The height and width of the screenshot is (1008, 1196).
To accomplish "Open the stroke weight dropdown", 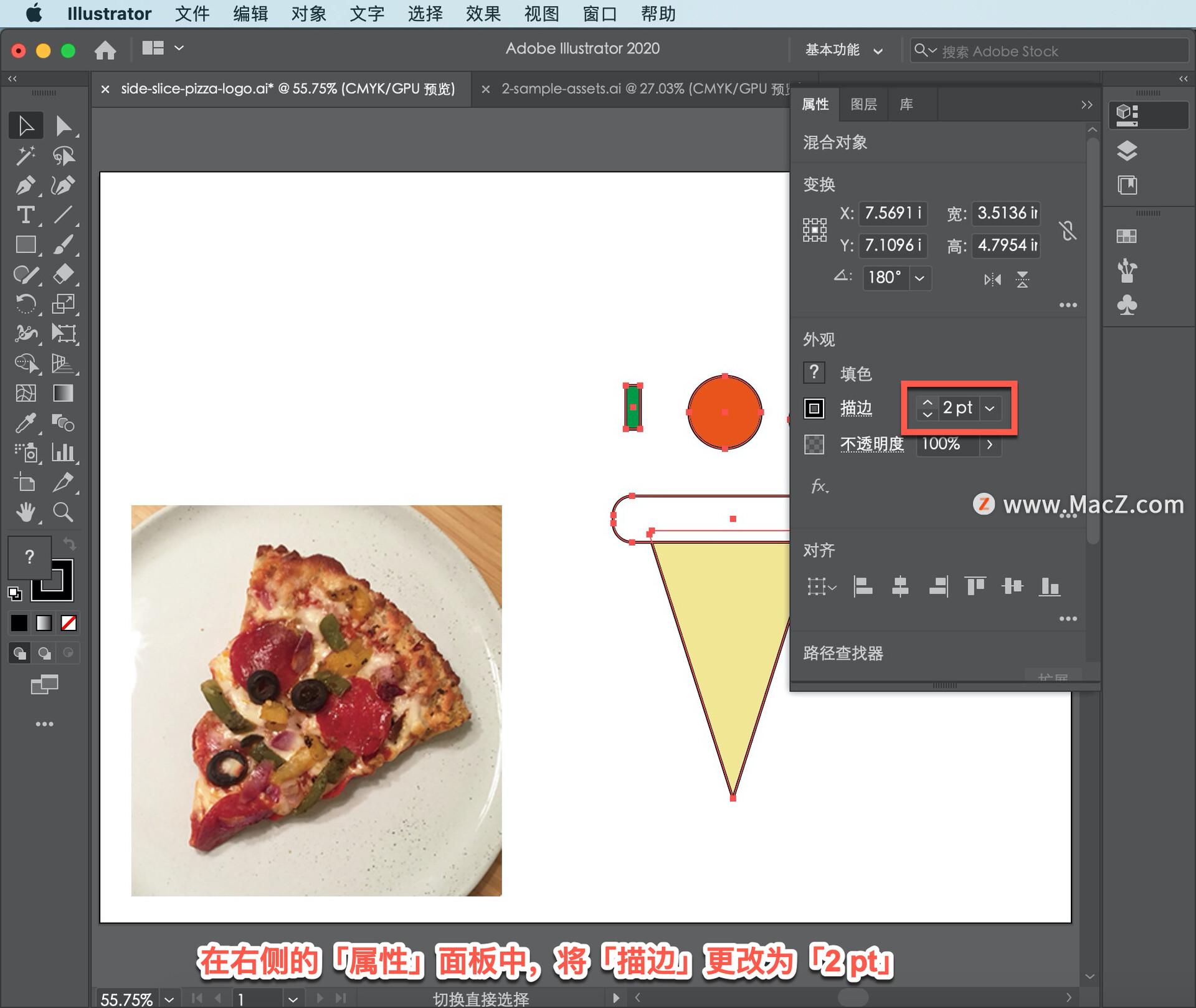I will (990, 409).
